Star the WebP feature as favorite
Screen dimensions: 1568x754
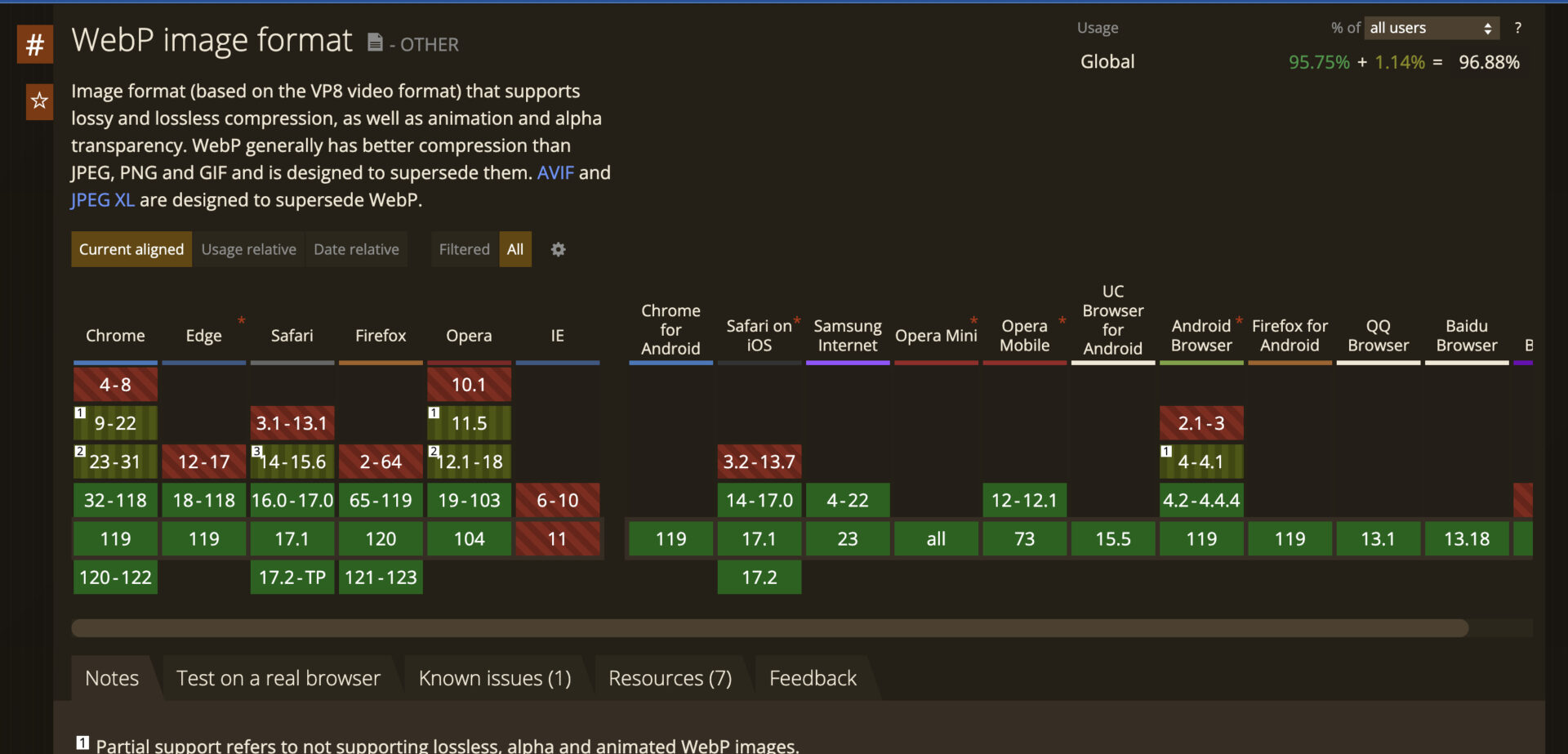click(x=39, y=101)
